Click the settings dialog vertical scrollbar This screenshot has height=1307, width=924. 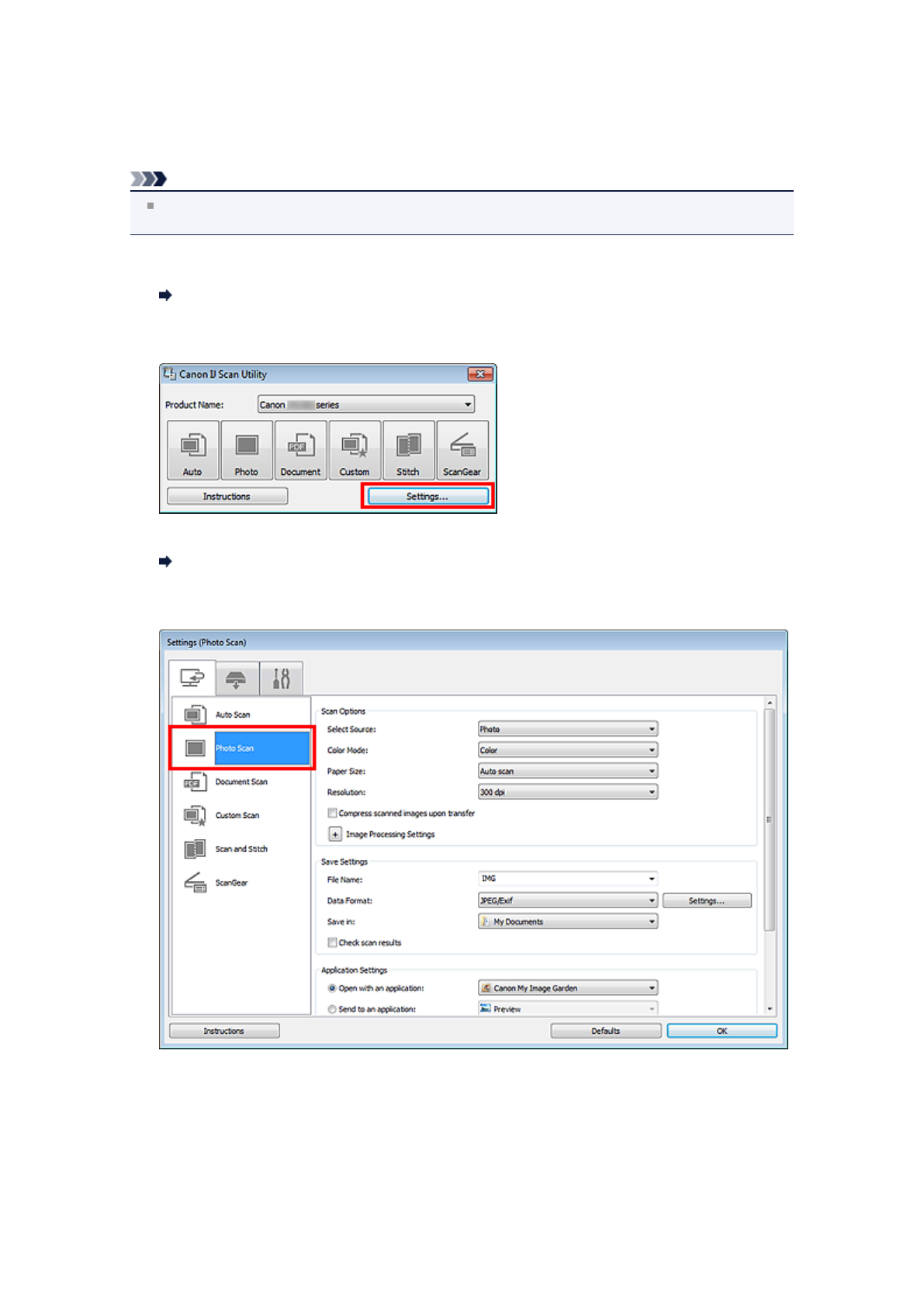(x=769, y=819)
